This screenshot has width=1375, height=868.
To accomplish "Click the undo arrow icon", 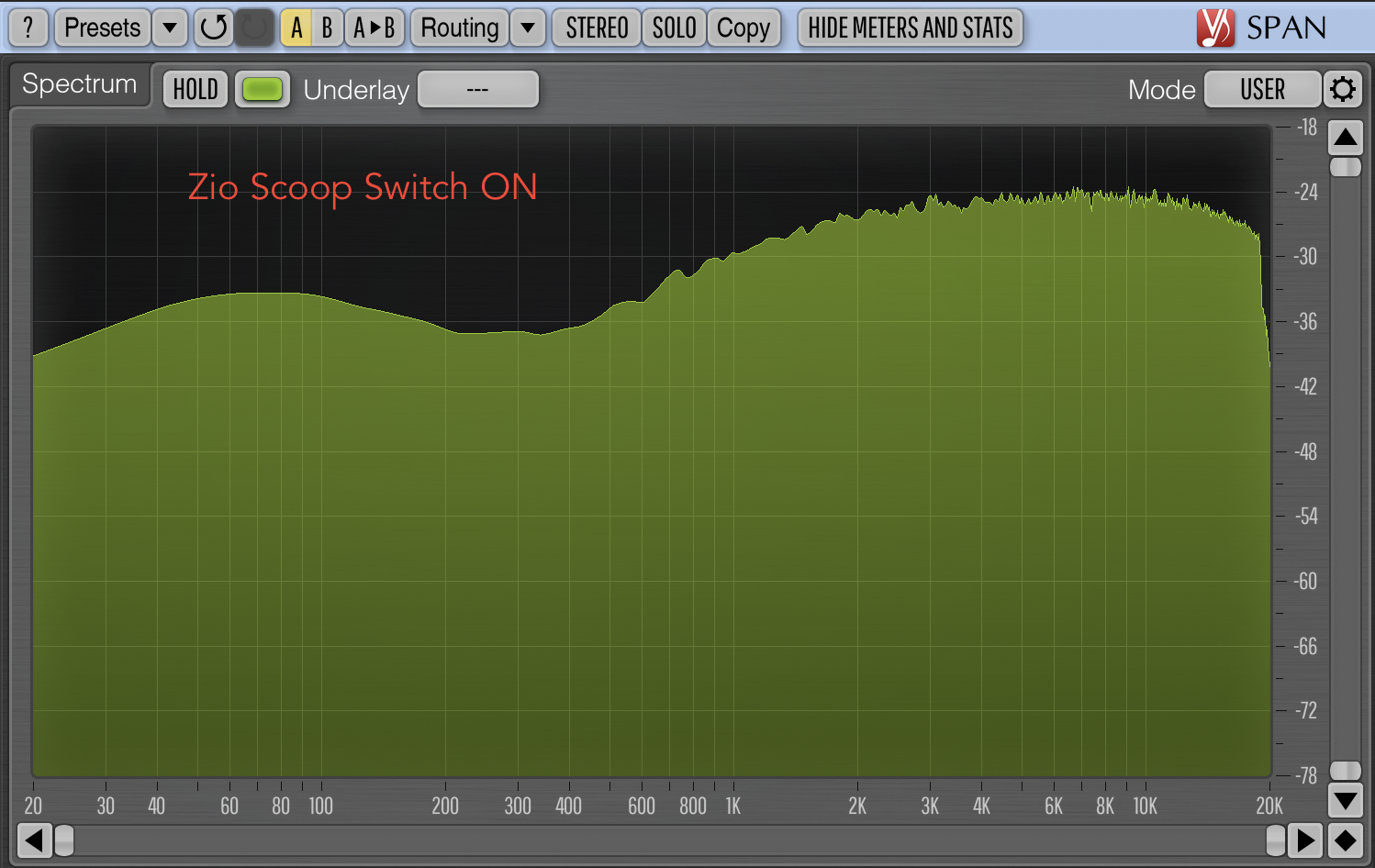I will 213,28.
